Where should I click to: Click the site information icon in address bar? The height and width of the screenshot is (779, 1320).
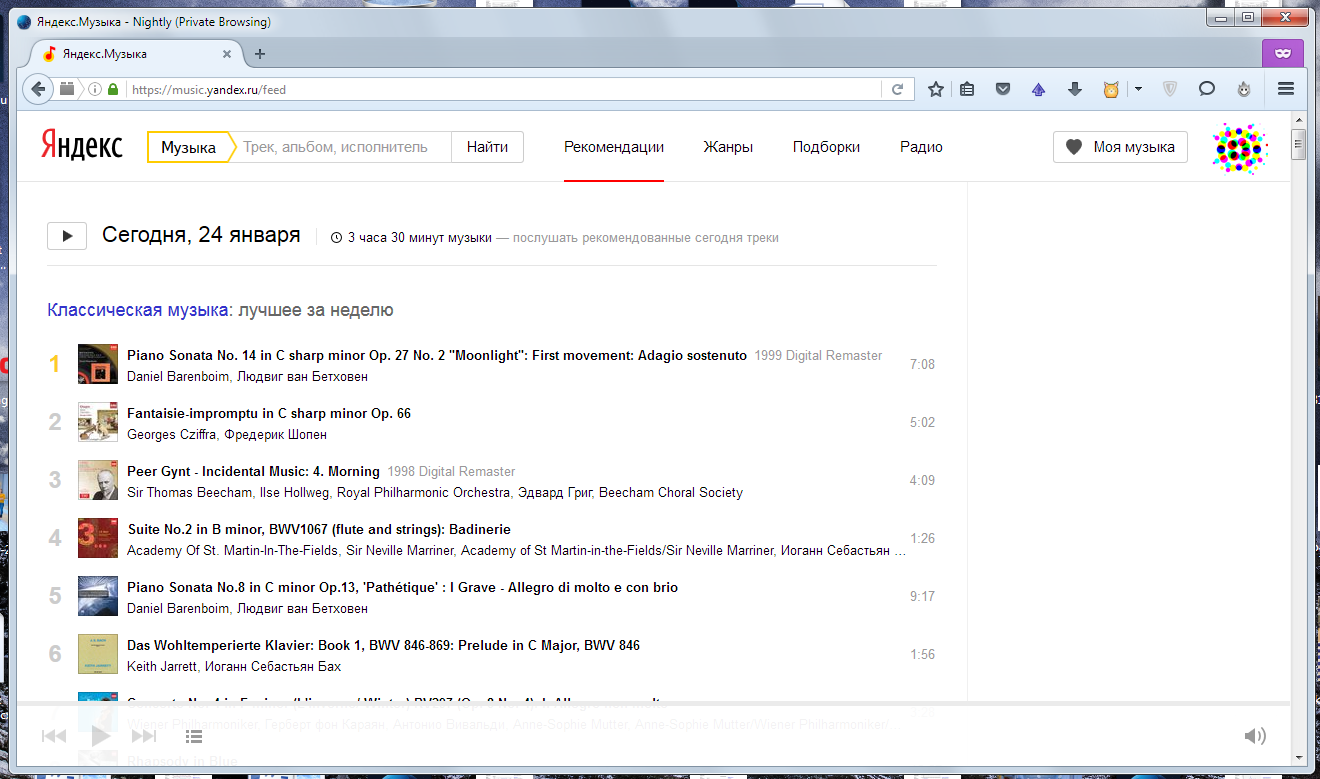pyautogui.click(x=95, y=89)
